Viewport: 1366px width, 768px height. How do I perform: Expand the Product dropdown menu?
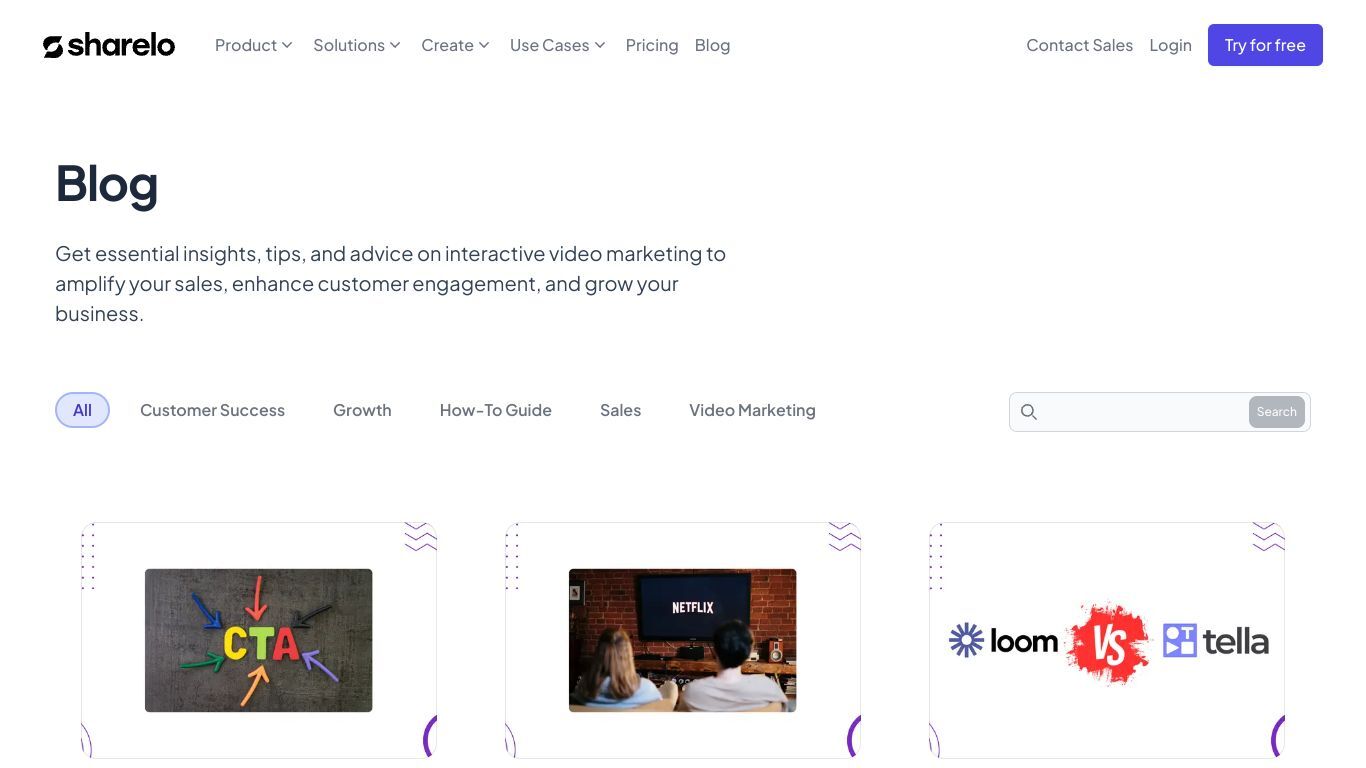(x=253, y=45)
